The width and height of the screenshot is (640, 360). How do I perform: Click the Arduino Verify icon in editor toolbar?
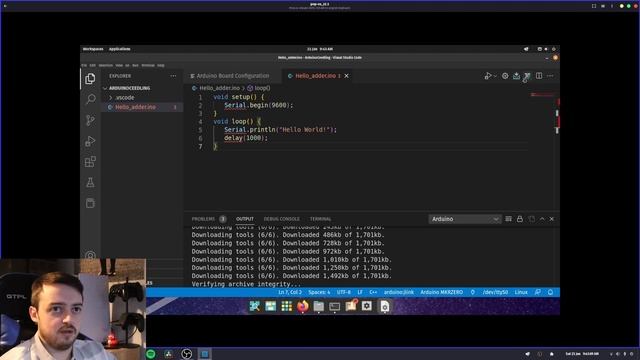pos(527,76)
